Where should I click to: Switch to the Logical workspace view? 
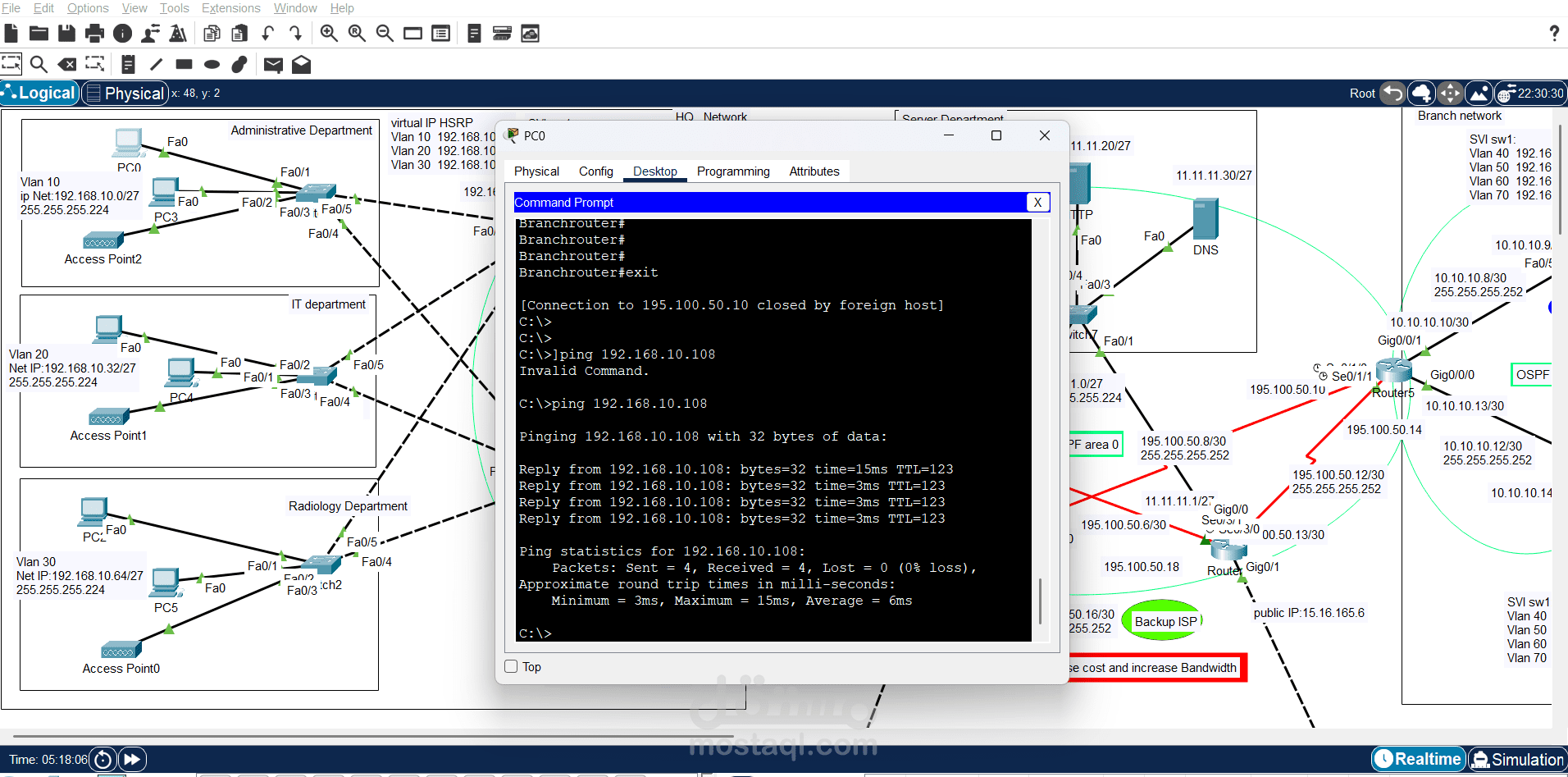[39, 94]
